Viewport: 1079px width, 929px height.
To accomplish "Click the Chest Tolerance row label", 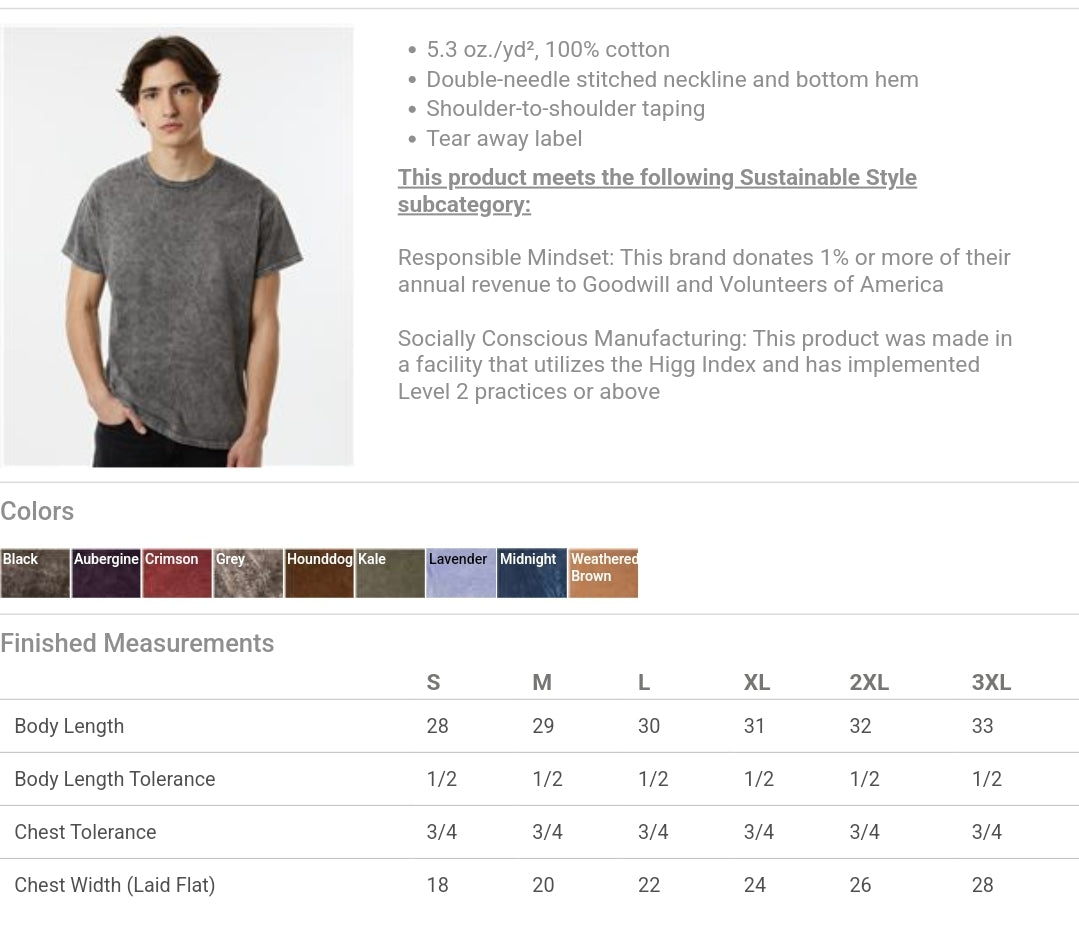I will click(x=85, y=832).
